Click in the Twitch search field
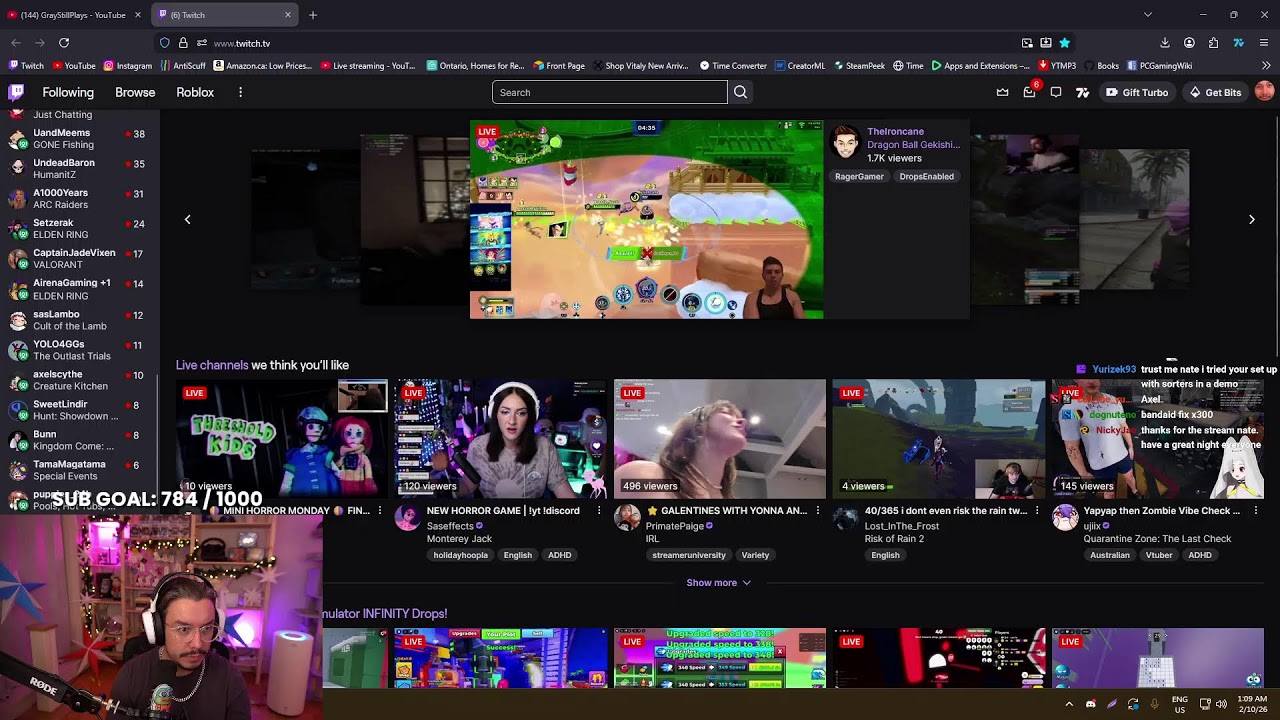The width and height of the screenshot is (1280, 720). coord(609,92)
